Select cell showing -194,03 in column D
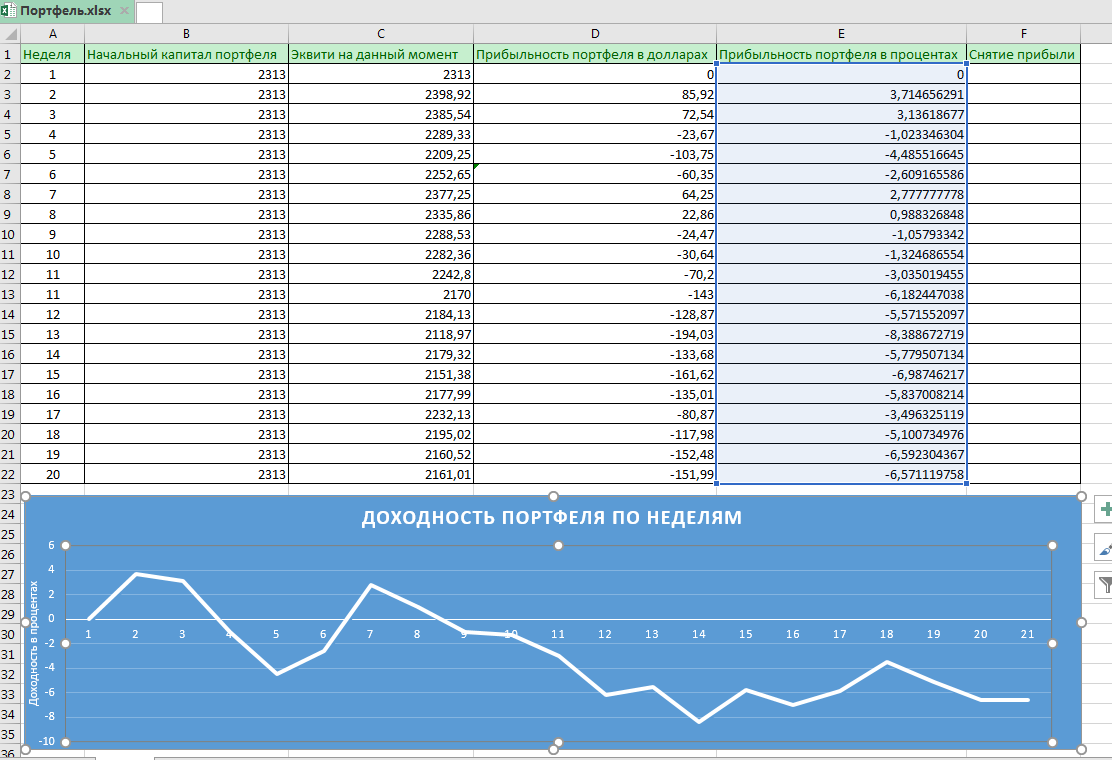Screen dimensions: 1112x760 594,334
